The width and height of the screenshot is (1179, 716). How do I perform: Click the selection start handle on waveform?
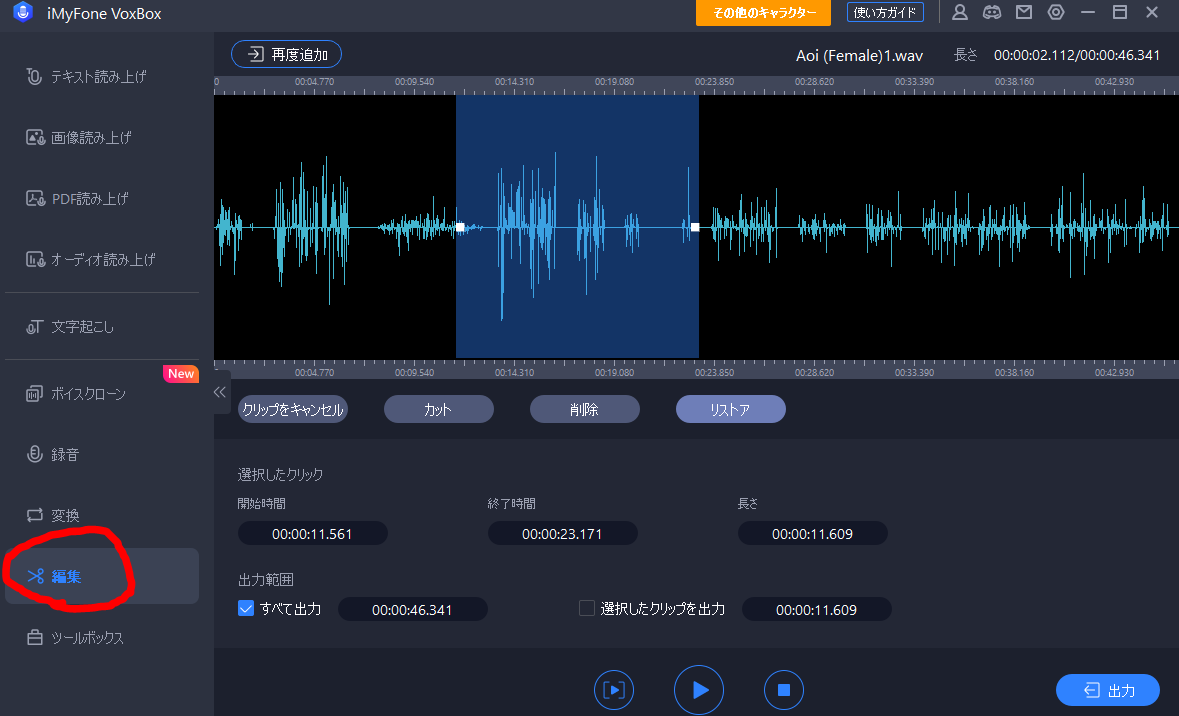(460, 227)
